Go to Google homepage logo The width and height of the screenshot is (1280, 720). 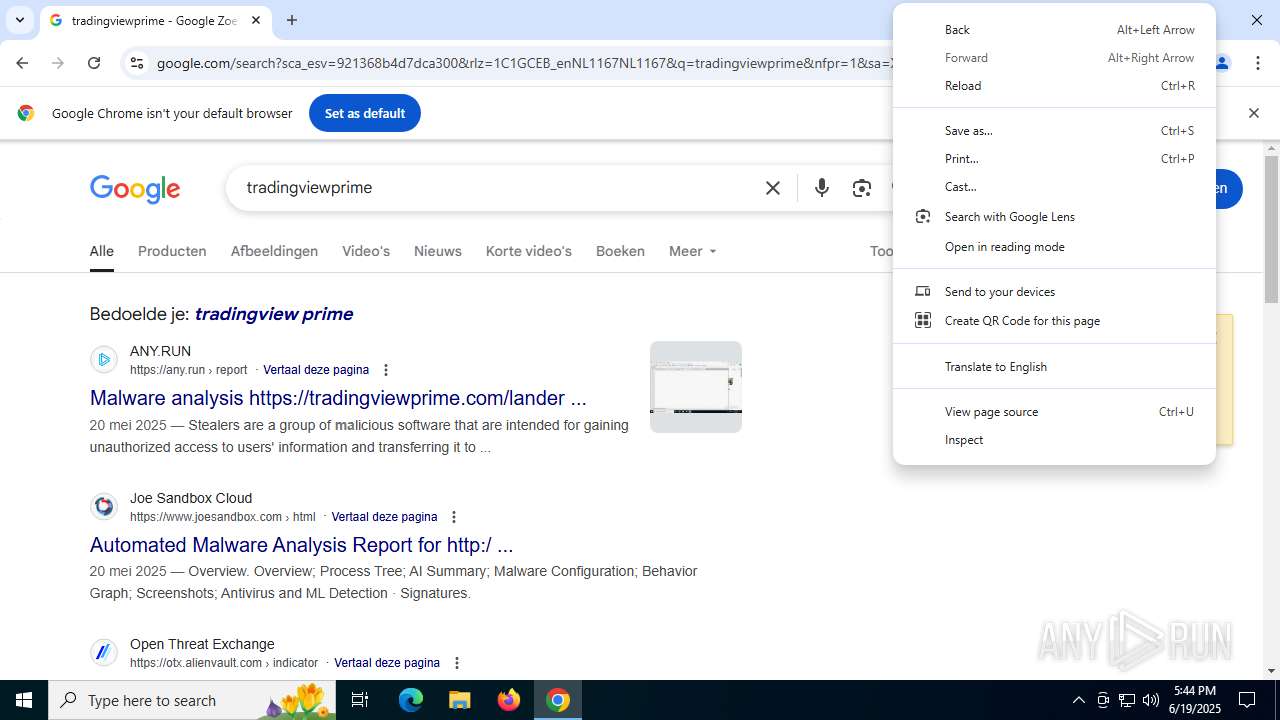tap(135, 189)
